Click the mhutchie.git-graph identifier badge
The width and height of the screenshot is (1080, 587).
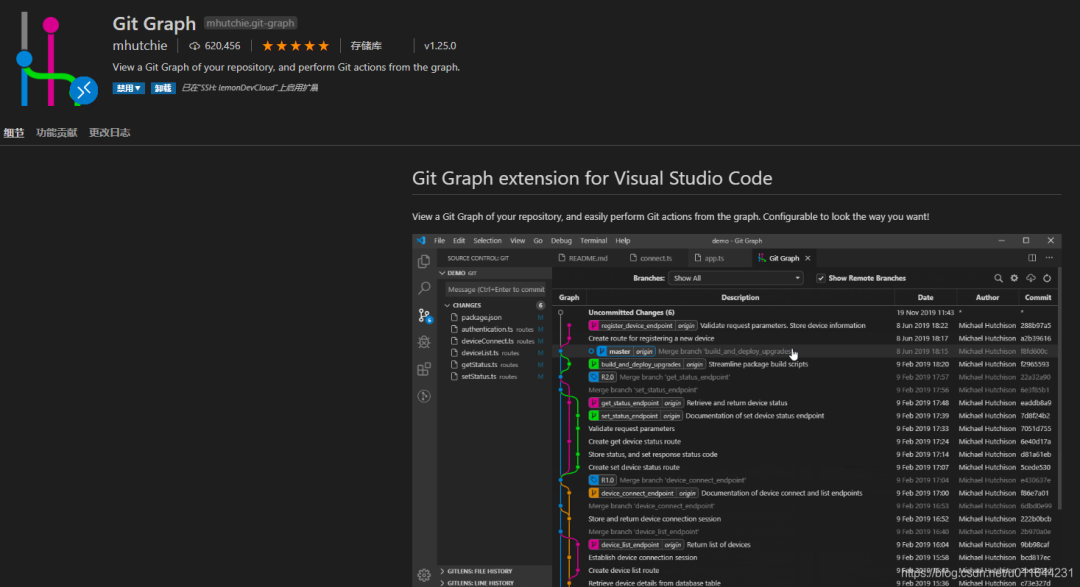[251, 23]
